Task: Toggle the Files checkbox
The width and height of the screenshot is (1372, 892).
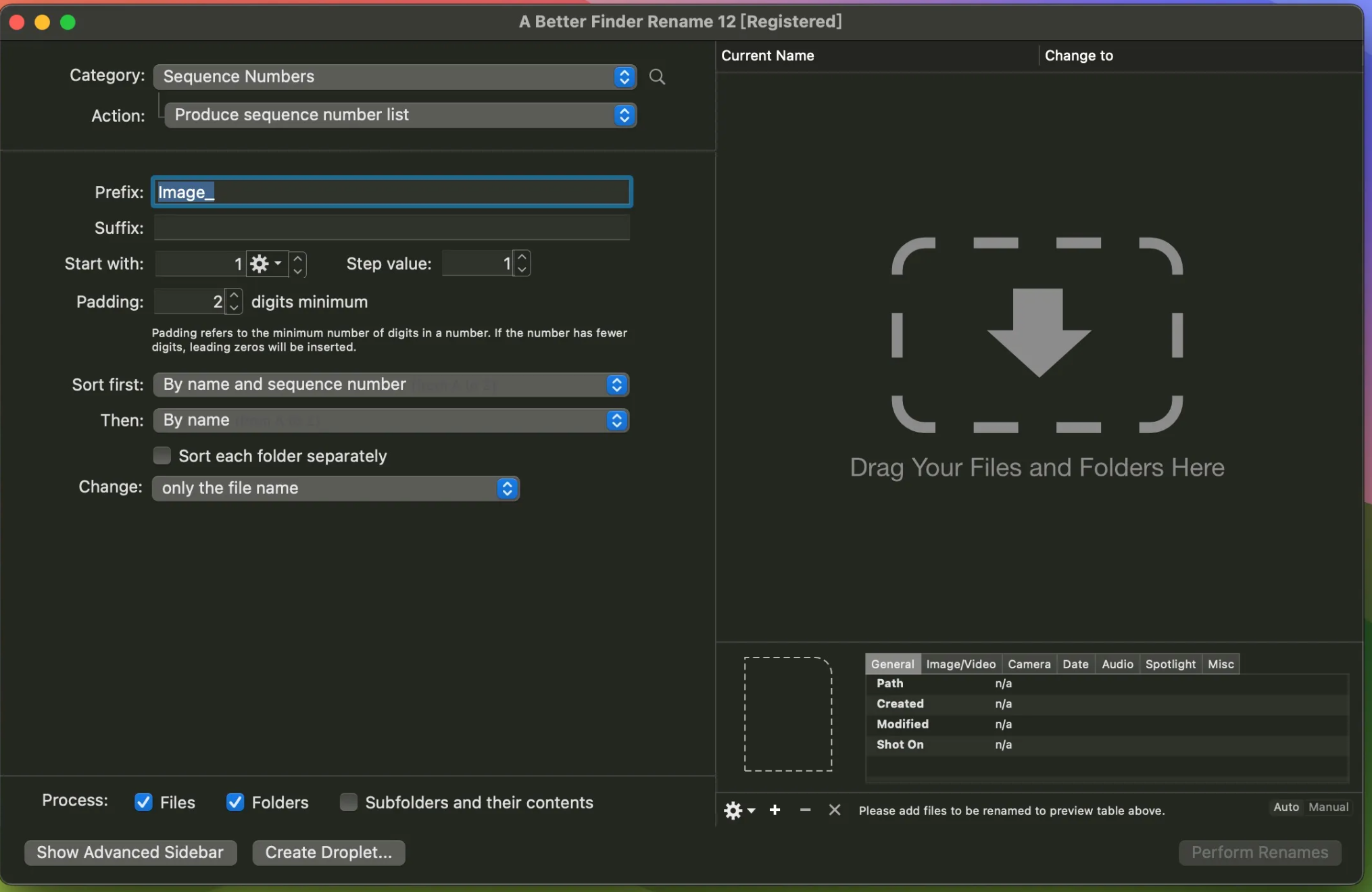Action: point(143,802)
